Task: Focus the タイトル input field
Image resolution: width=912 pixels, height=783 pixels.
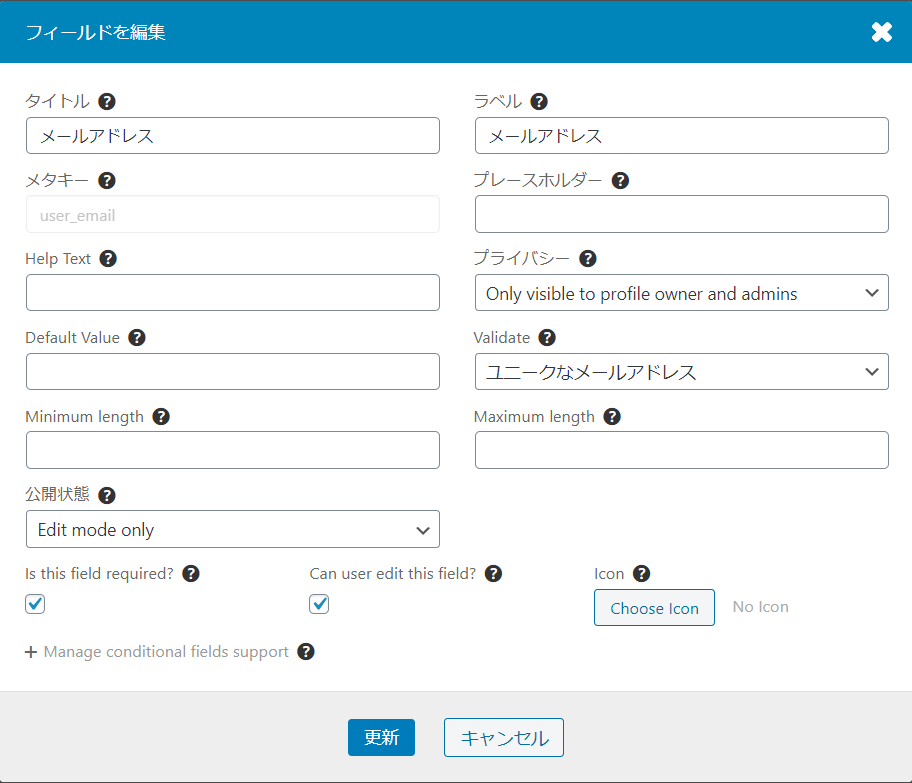Action: 233,136
